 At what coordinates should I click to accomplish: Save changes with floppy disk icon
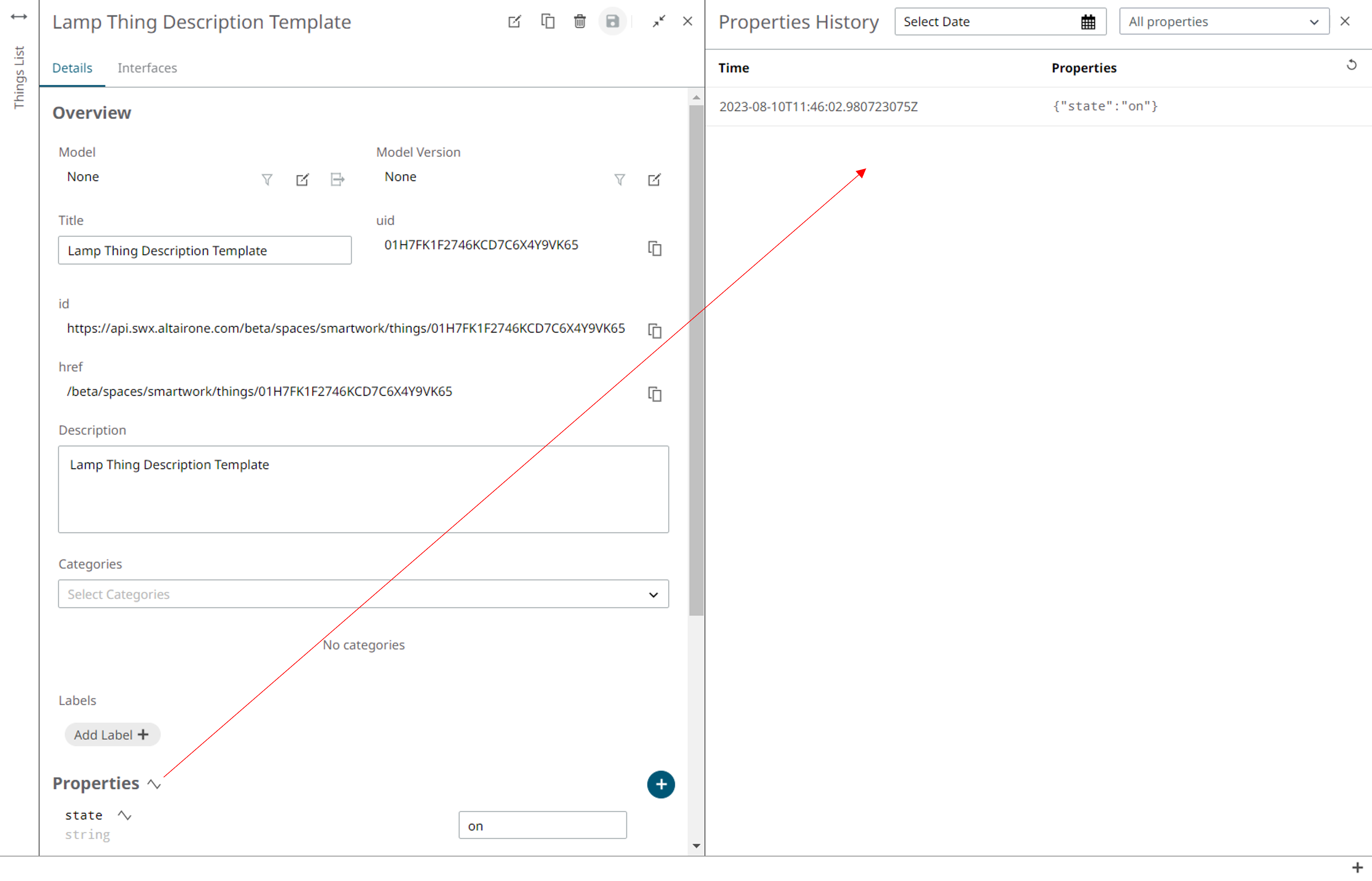(612, 22)
